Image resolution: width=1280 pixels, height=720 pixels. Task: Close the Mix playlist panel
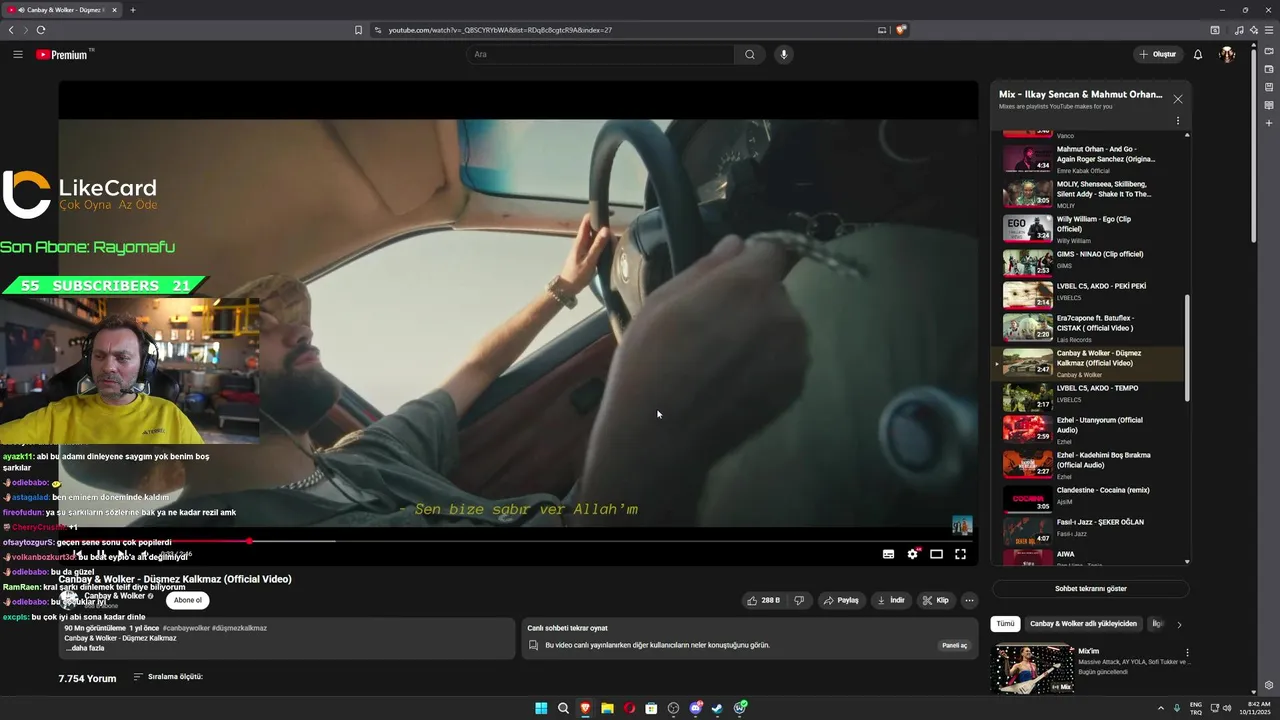tap(1178, 99)
